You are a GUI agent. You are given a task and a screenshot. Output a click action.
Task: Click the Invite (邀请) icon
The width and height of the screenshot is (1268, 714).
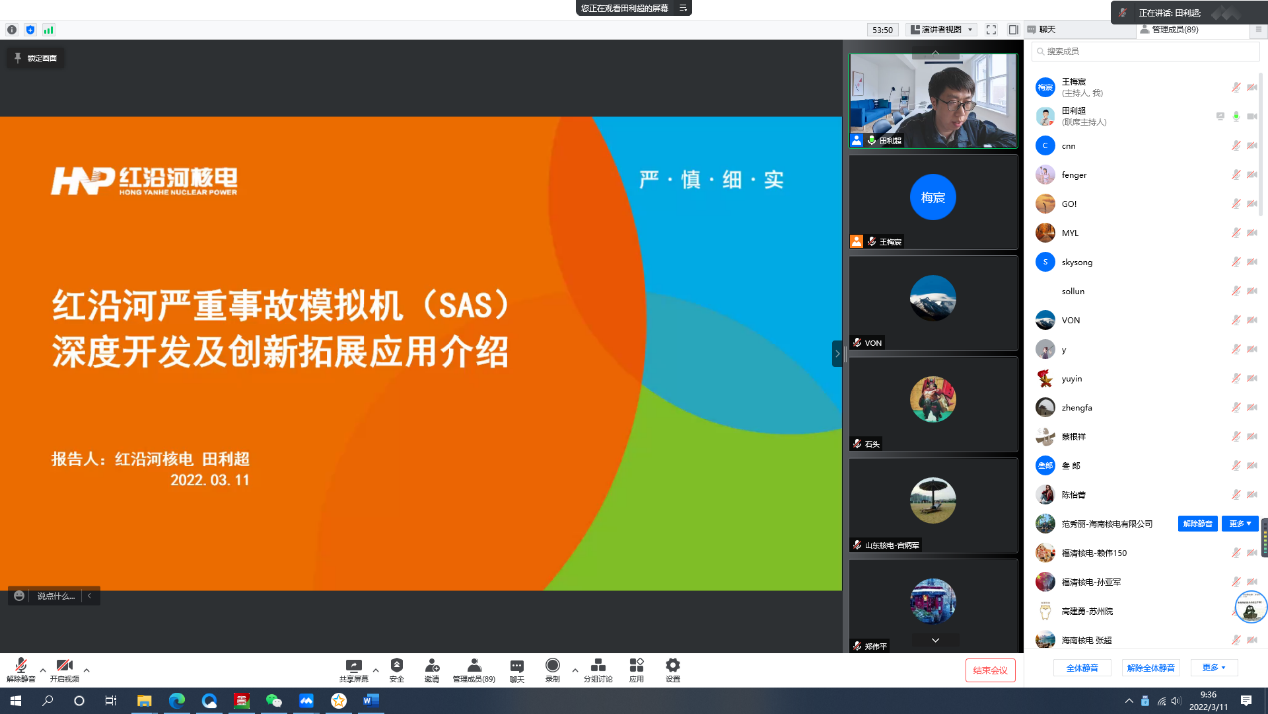pyautogui.click(x=431, y=668)
